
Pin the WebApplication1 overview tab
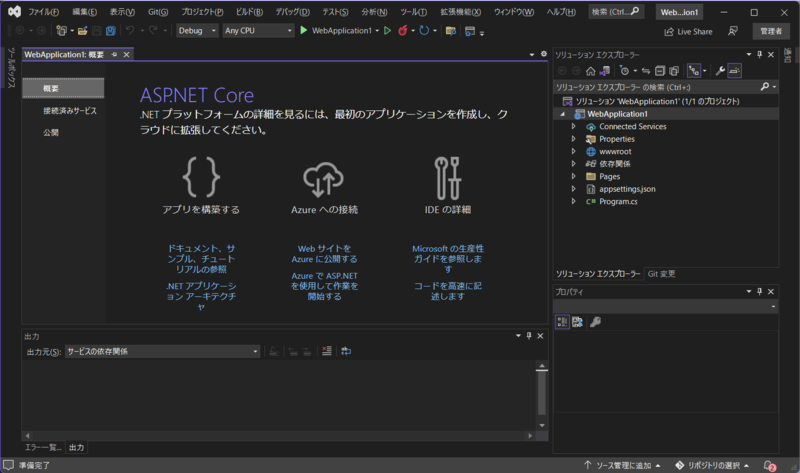pyautogui.click(x=114, y=55)
